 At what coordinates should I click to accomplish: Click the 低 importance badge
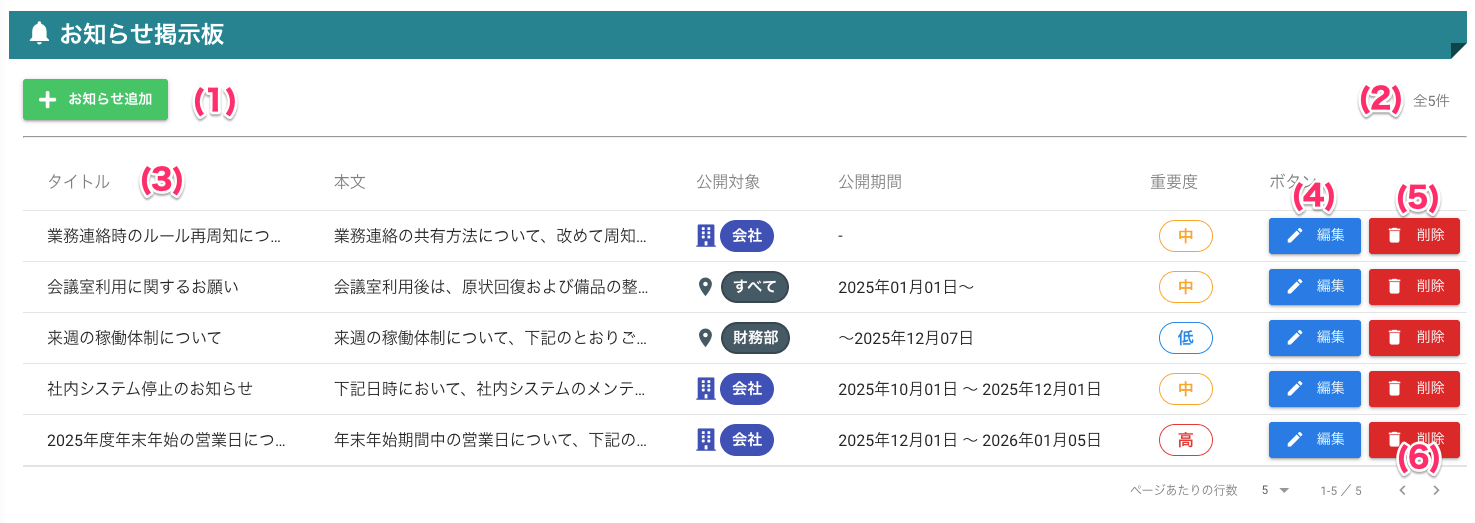coord(1185,338)
